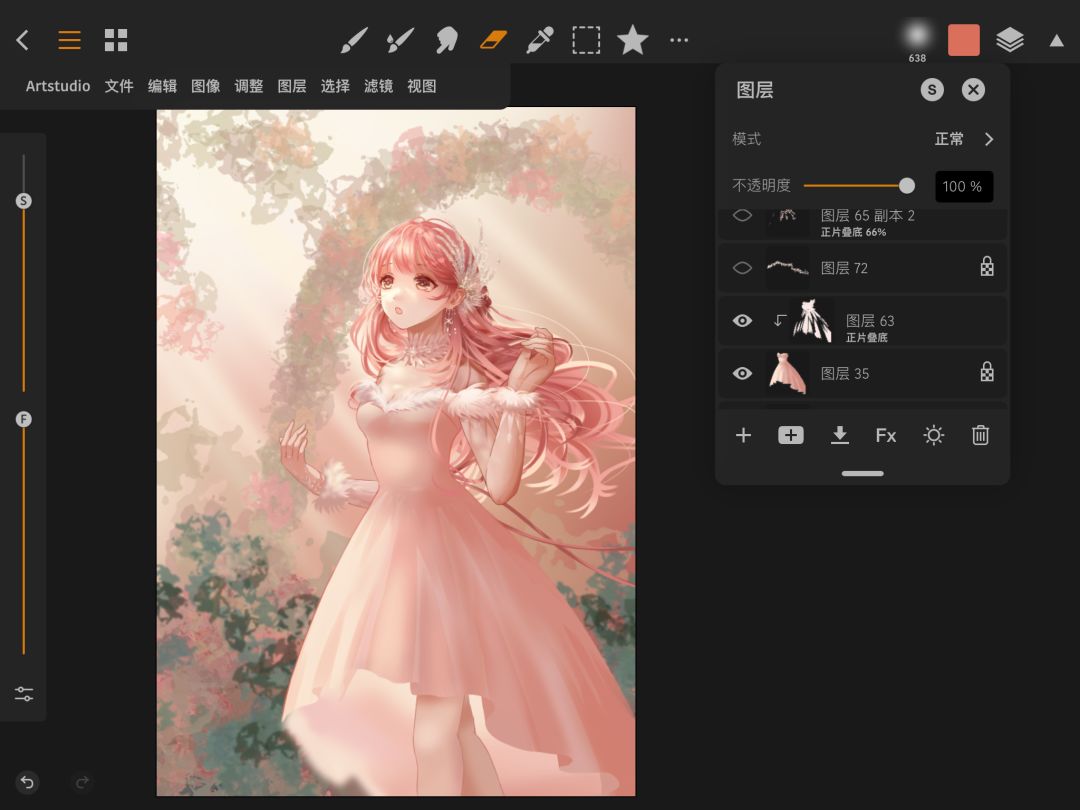Image resolution: width=1080 pixels, height=810 pixels.
Task: Click the opacity 100 % value field
Action: pyautogui.click(x=963, y=186)
